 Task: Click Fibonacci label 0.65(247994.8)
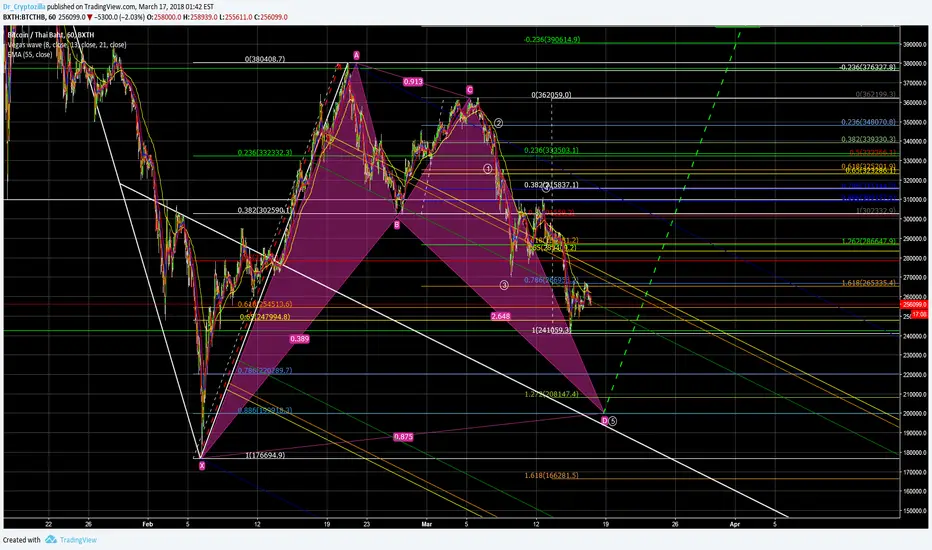(265, 317)
